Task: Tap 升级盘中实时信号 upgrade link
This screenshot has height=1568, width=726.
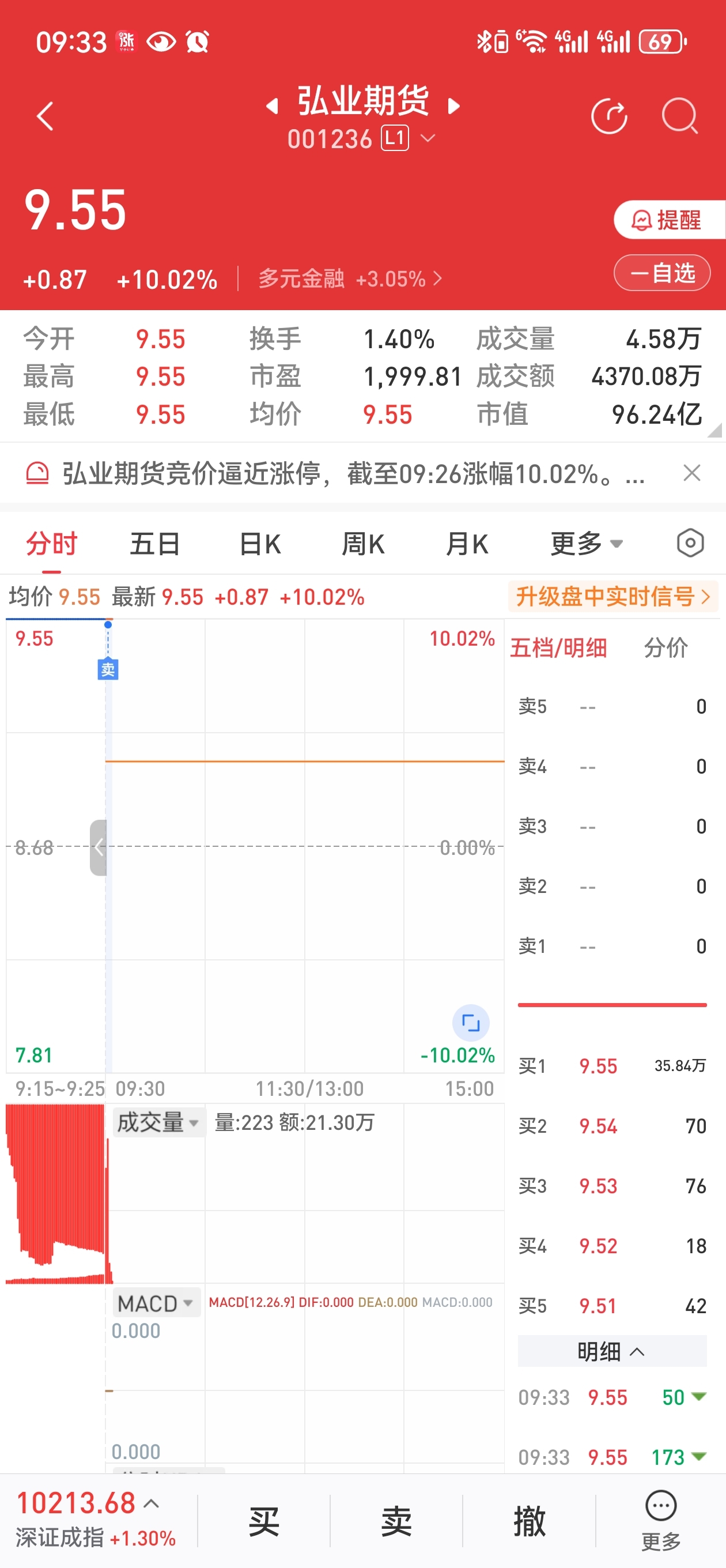Action: coord(613,597)
